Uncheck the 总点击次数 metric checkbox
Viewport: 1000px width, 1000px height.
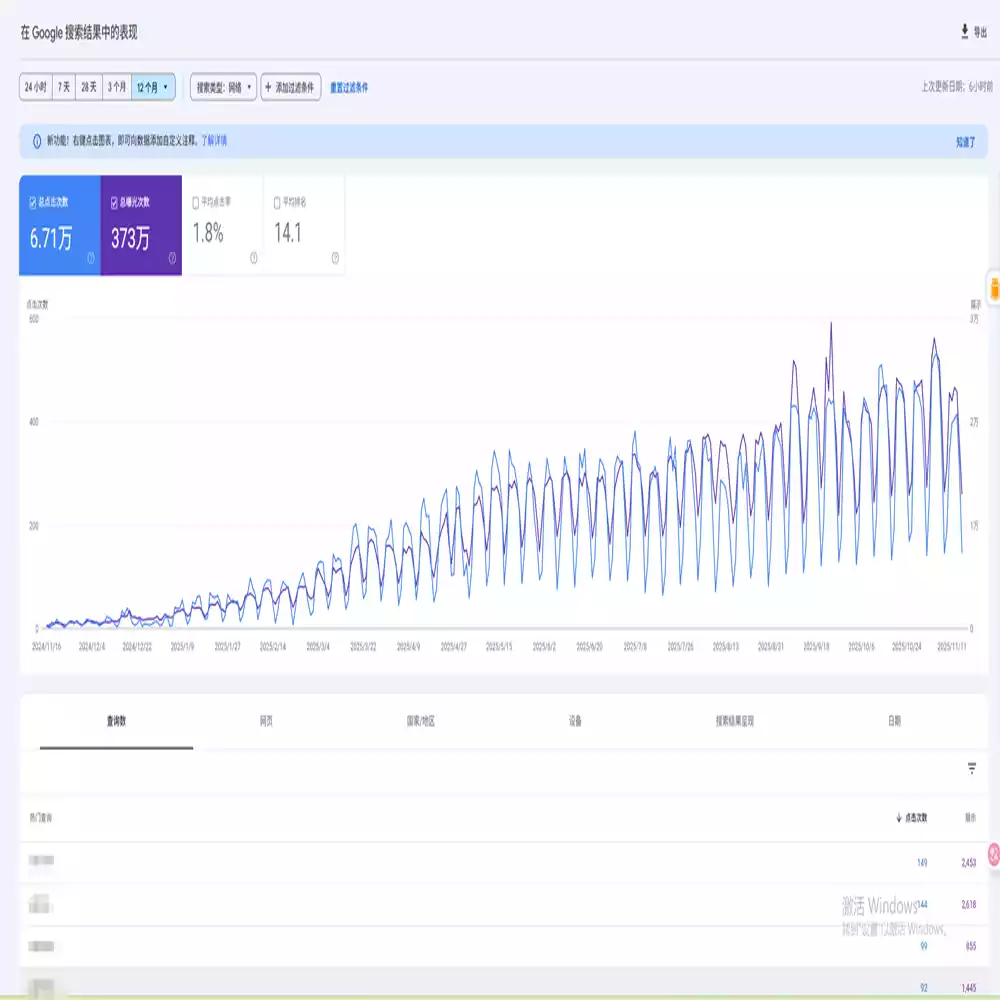click(33, 202)
